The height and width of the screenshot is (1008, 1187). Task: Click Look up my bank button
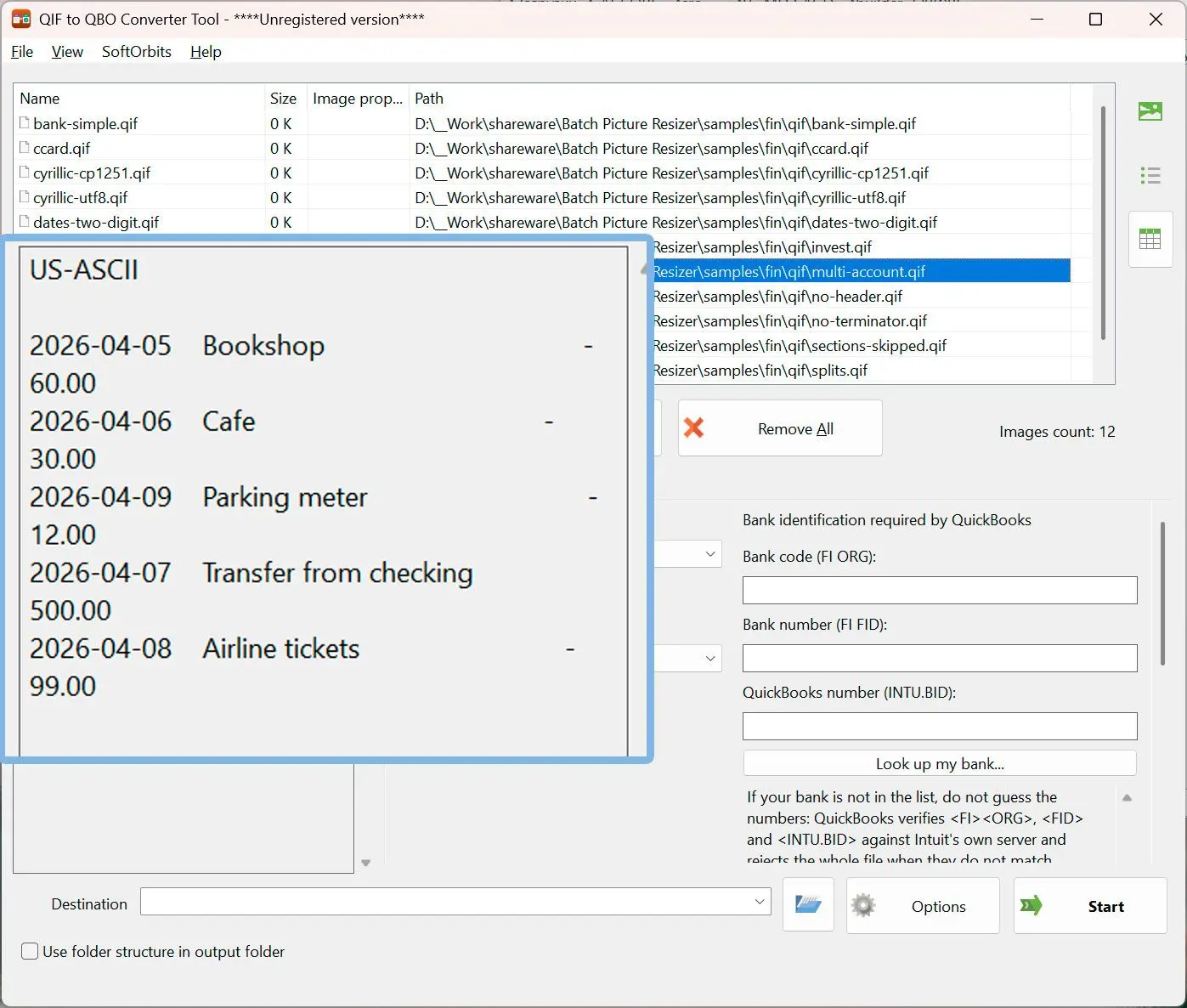tap(940, 763)
